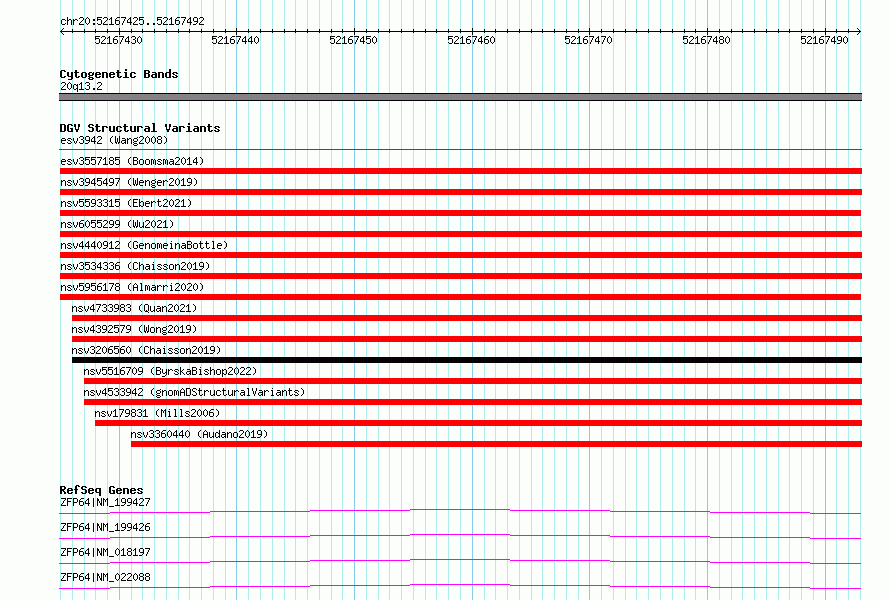Click the red bar under nsv179831 (Mills2006)

tap(478, 423)
